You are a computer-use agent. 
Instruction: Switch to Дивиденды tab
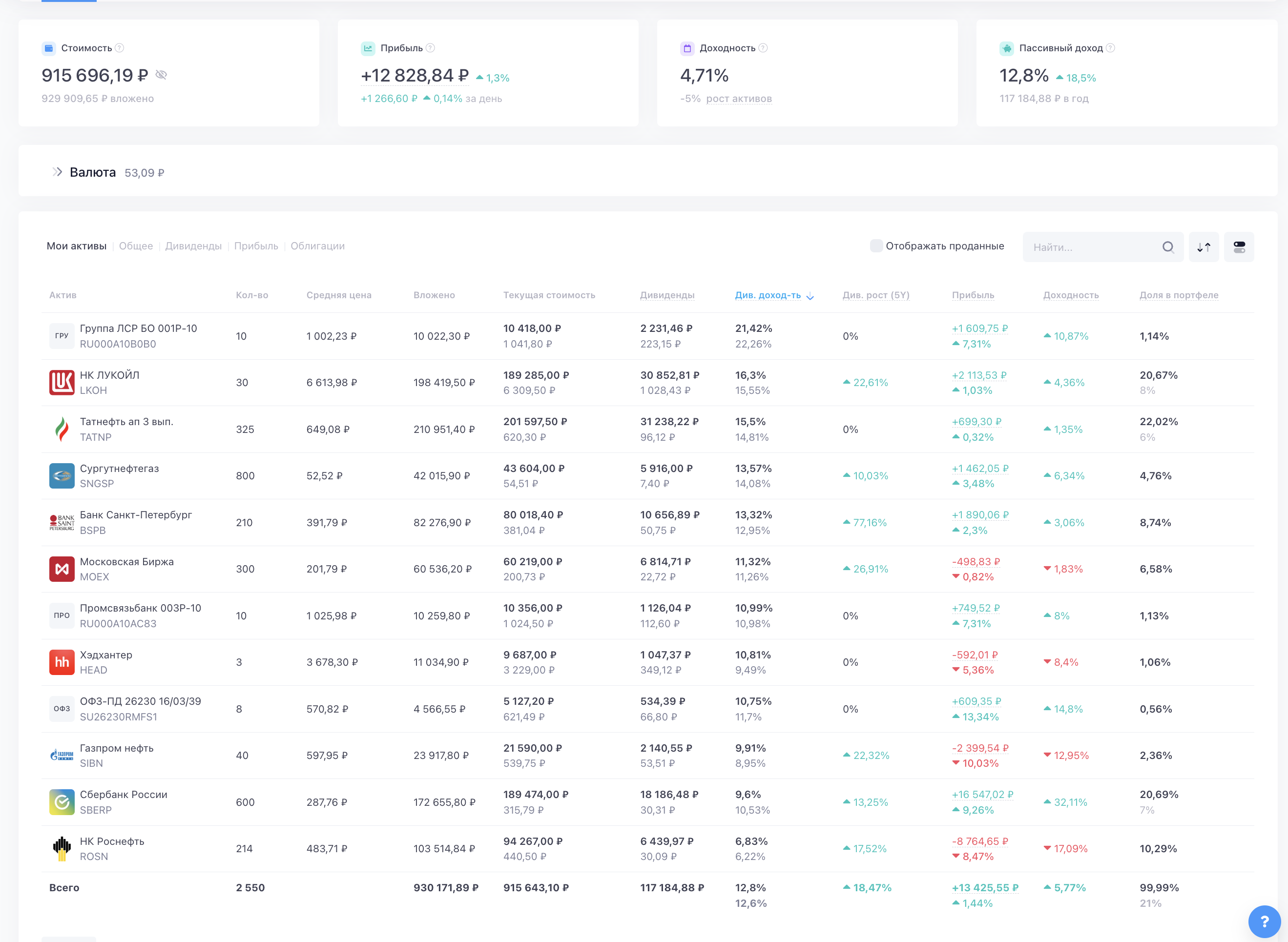pos(193,246)
